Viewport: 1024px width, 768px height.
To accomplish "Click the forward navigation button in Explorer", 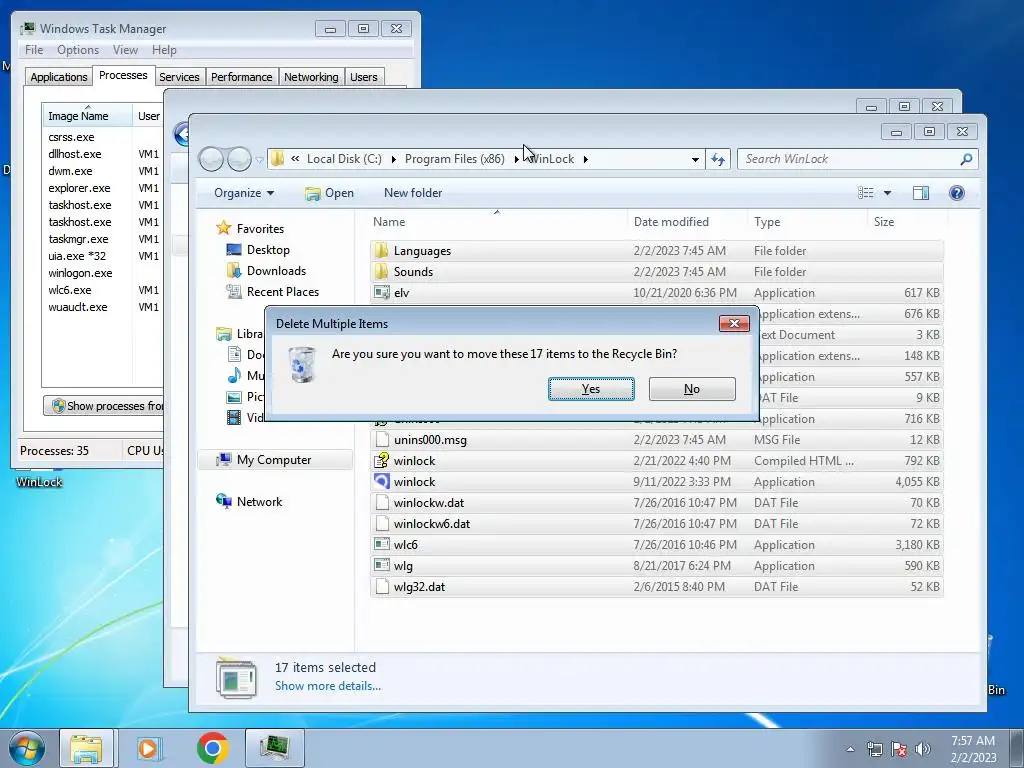I will point(239,159).
